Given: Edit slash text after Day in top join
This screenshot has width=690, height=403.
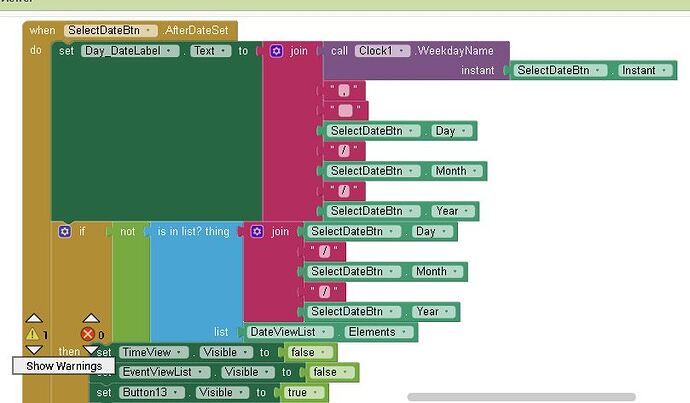Looking at the screenshot, I should pyautogui.click(x=344, y=151).
